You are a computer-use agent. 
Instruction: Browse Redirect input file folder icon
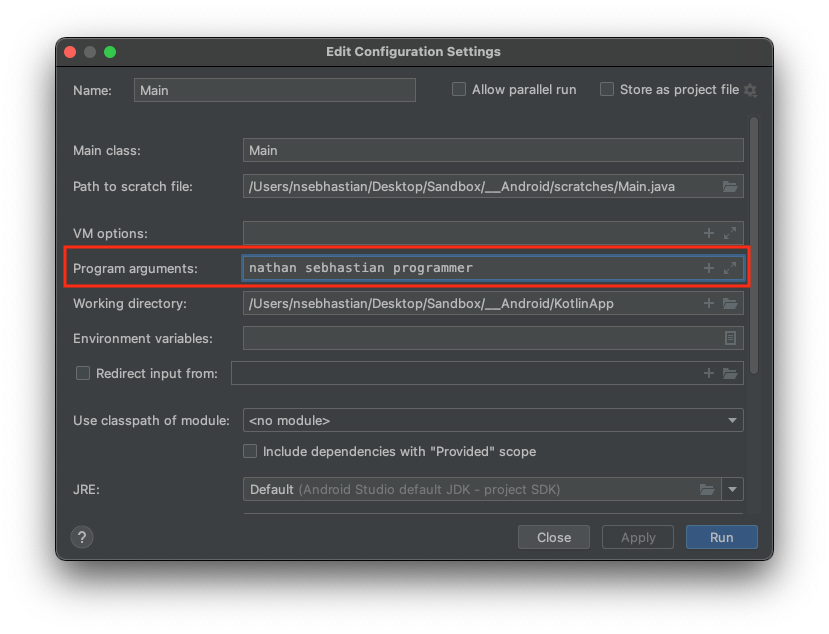coord(730,373)
